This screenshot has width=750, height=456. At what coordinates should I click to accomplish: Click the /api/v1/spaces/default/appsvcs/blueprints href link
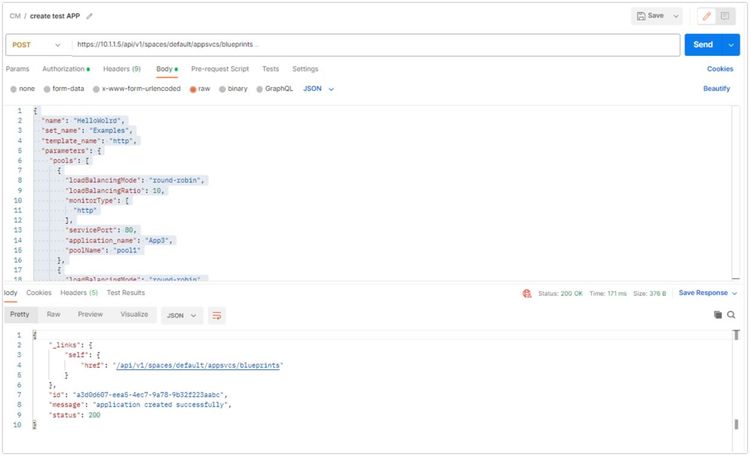point(198,366)
